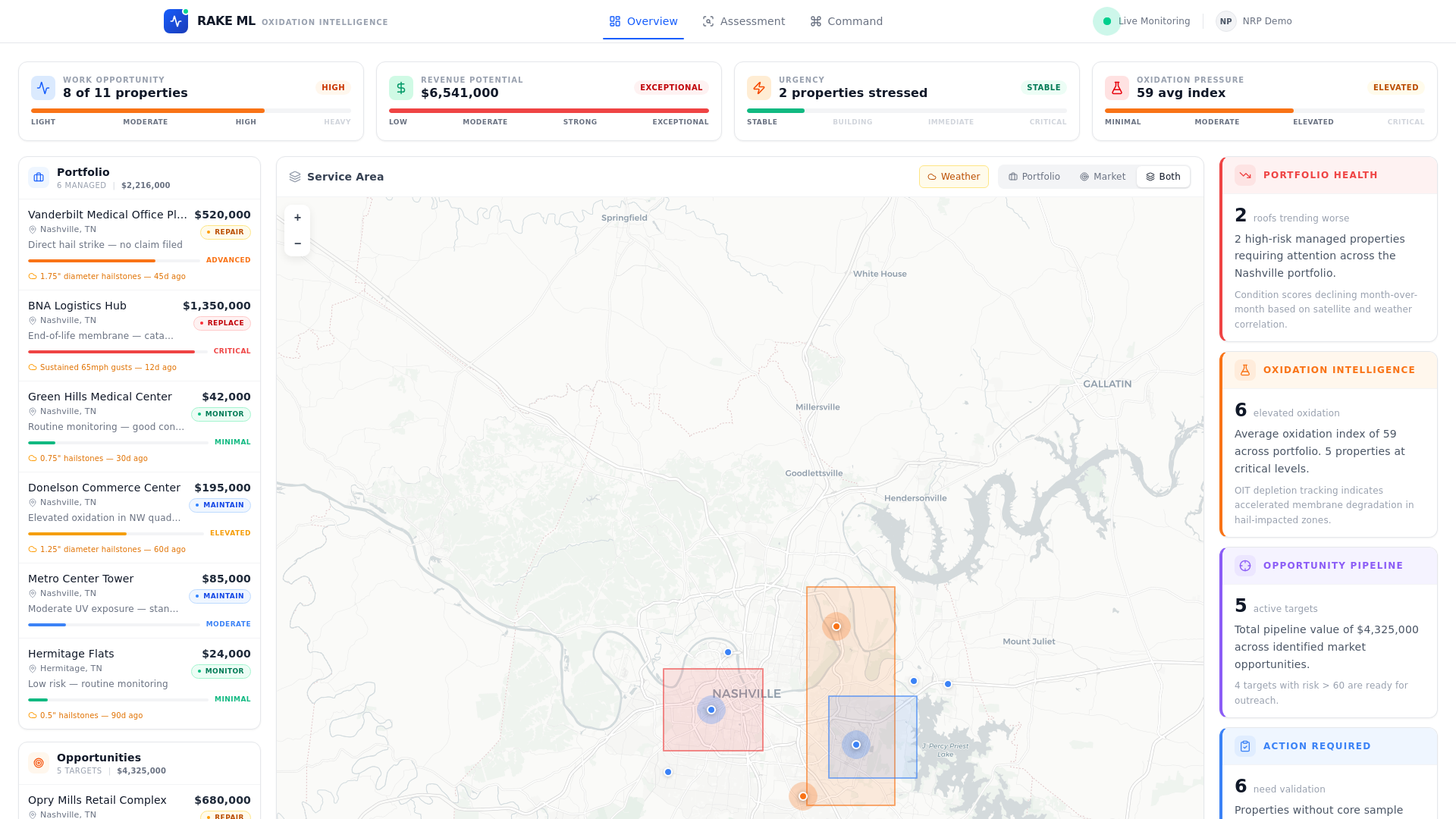Open Vanderbilt Medical Office property card

tap(108, 215)
